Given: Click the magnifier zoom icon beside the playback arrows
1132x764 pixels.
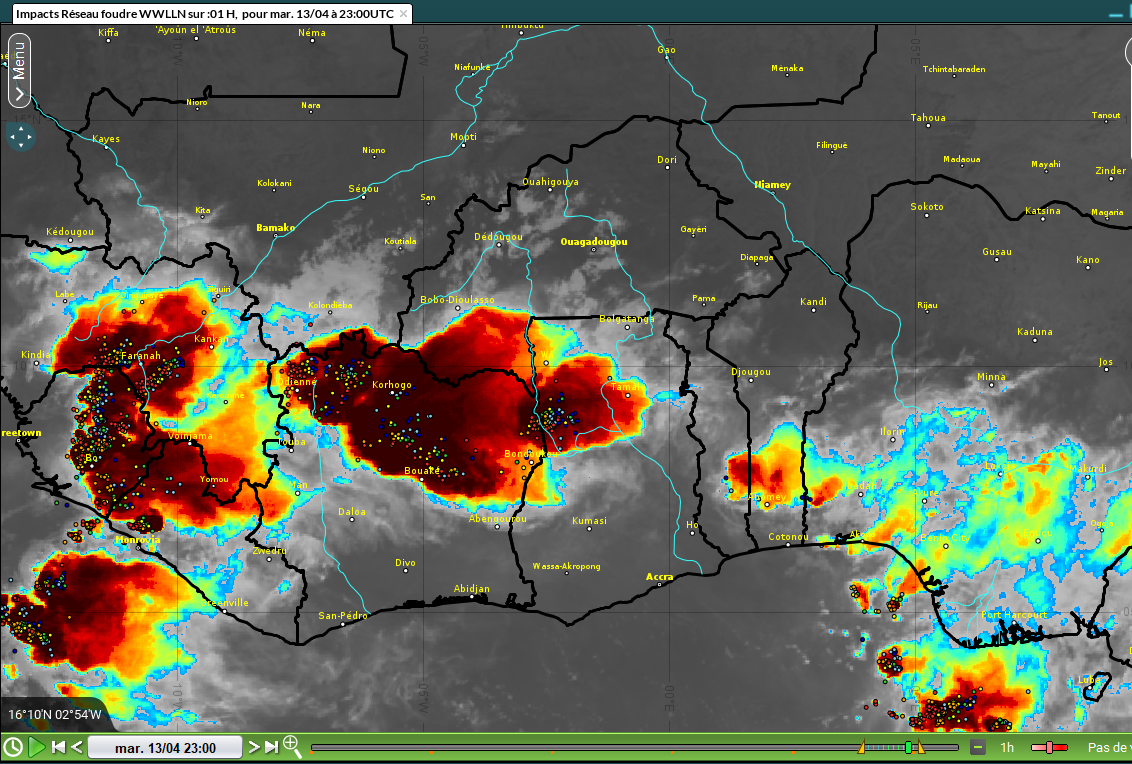Looking at the screenshot, I should tap(292, 747).
